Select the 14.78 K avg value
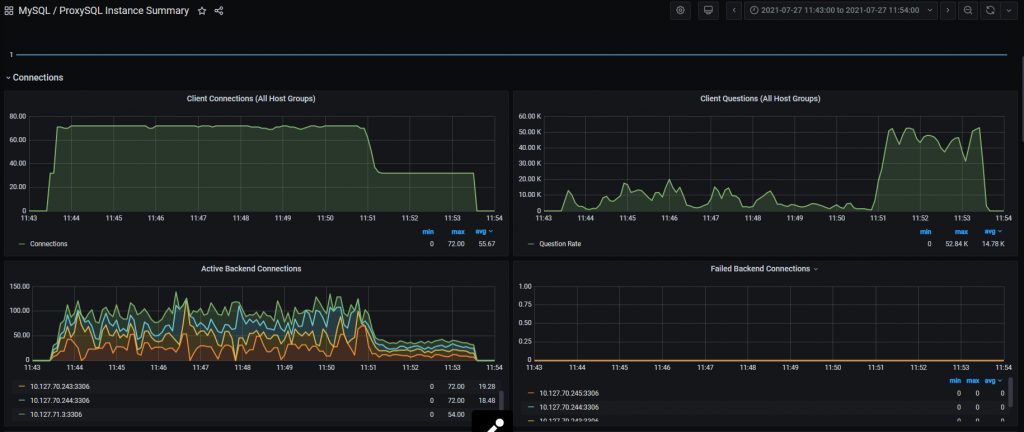Screen dimensions: 1024x432 point(991,244)
